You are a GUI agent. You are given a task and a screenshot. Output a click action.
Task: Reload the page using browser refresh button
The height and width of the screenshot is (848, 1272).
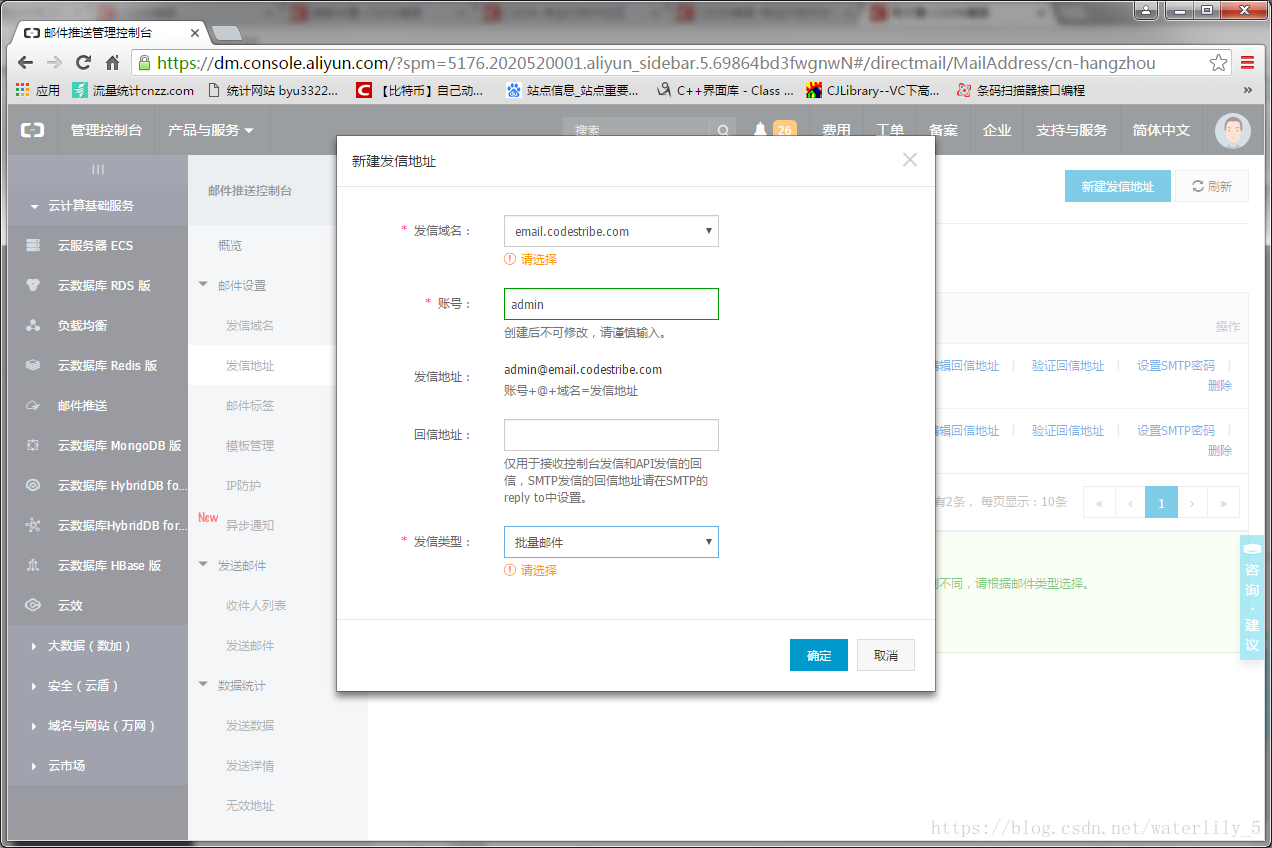83,62
